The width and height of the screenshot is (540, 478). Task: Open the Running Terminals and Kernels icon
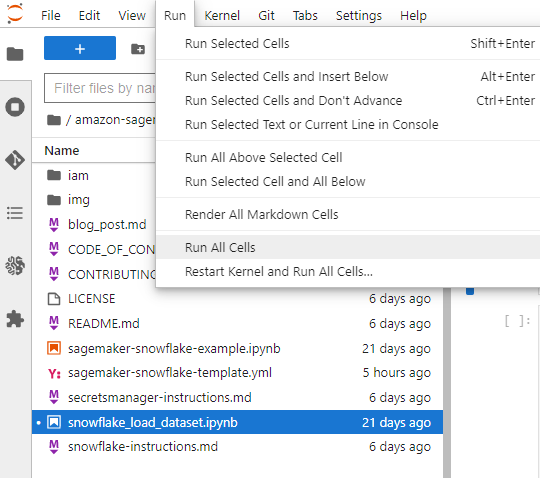click(15, 107)
